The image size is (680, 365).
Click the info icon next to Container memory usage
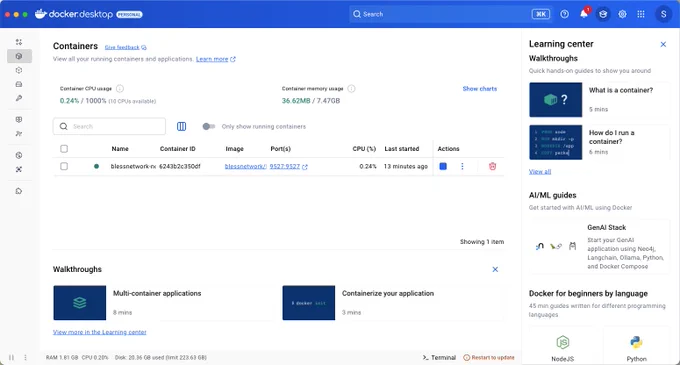coord(351,88)
